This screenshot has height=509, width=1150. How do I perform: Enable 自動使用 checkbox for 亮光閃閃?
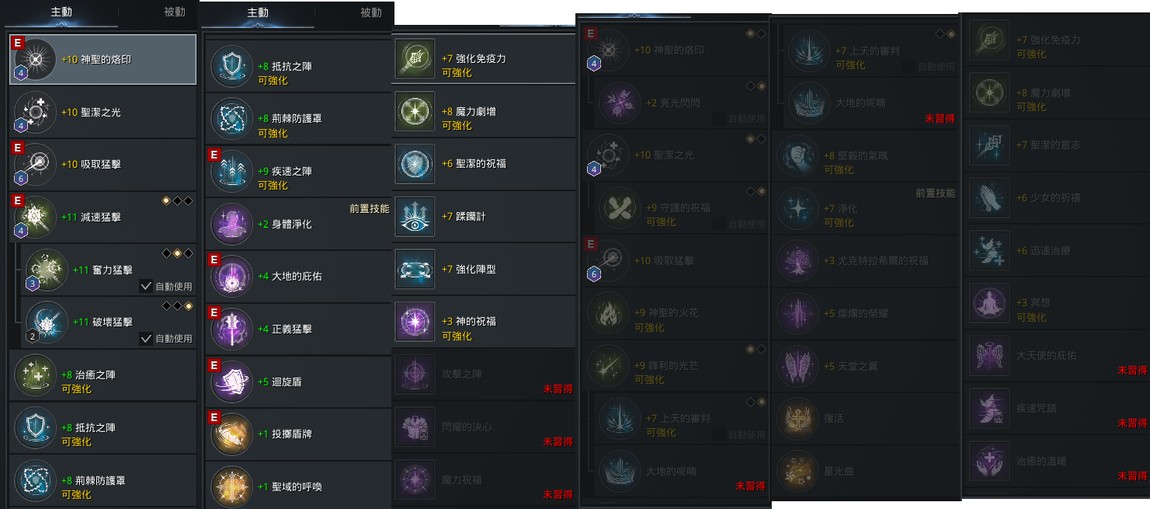click(719, 118)
